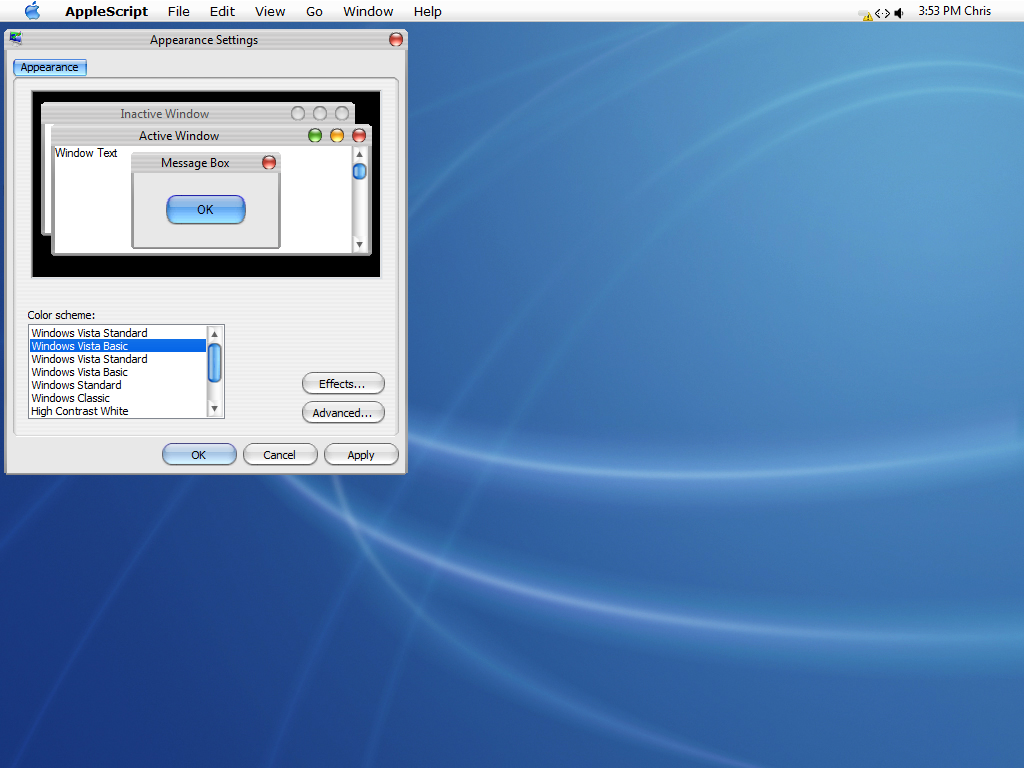
Task: Click the red button in Active Window preview
Action: click(359, 136)
